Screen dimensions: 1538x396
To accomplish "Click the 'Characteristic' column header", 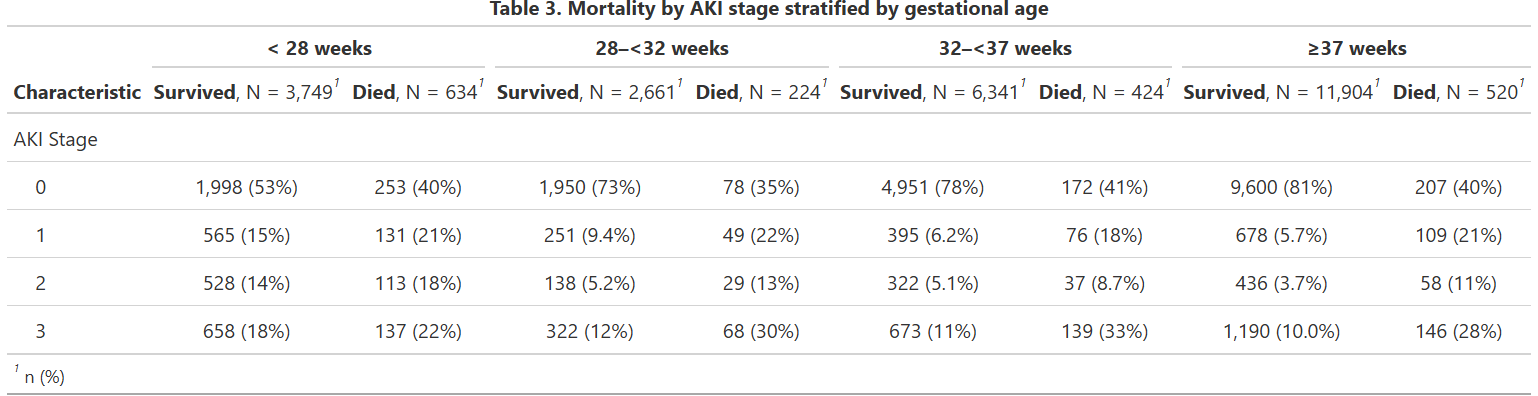I will (77, 93).
